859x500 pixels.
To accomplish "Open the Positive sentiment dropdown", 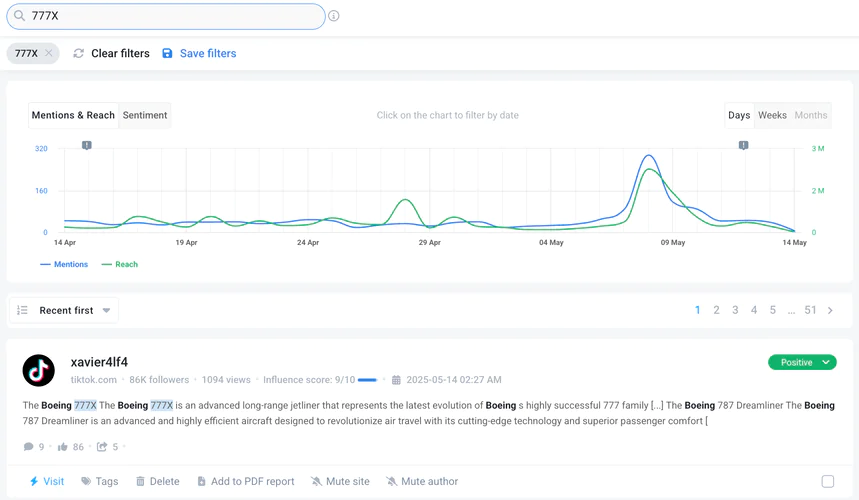I will coord(802,362).
